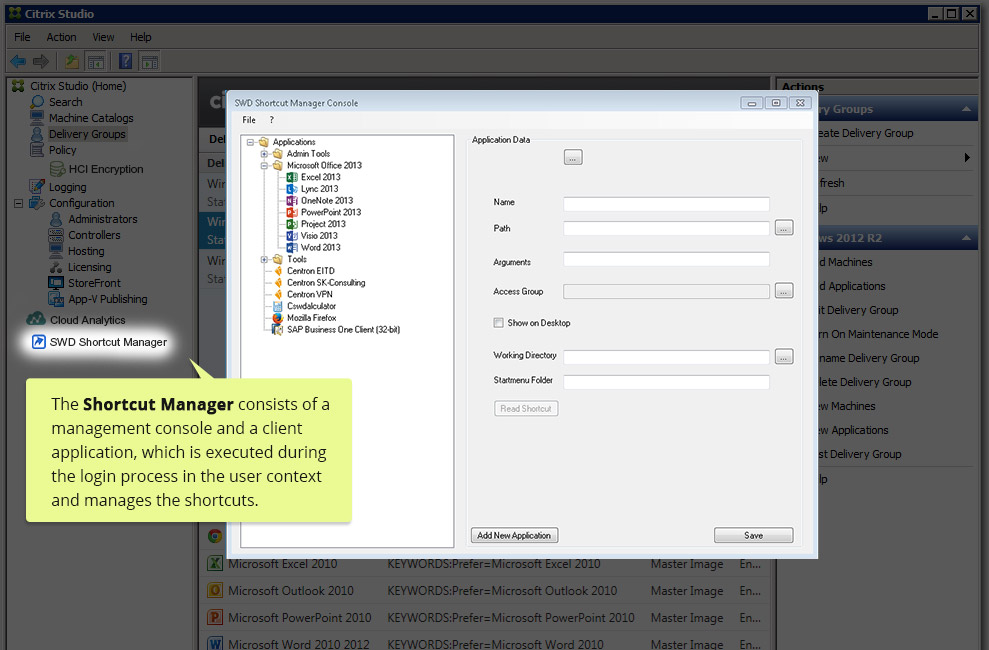This screenshot has width=989, height=650.
Task: Select the Mozilla Firefox icon in Applications tree
Action: click(278, 318)
